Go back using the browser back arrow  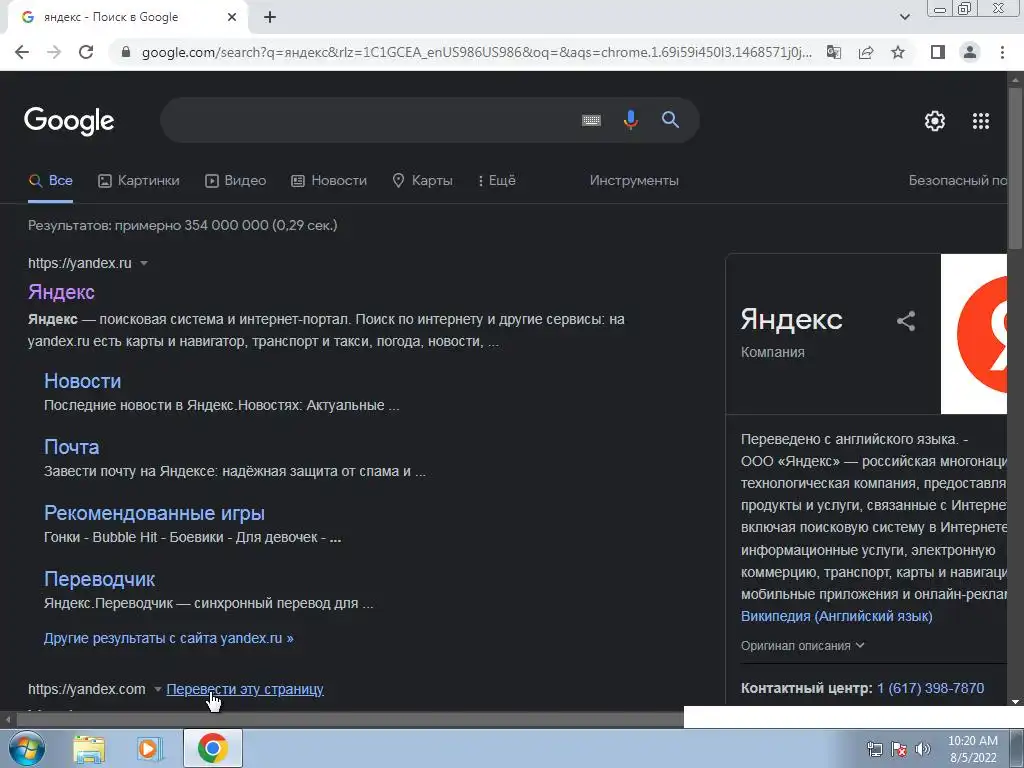(22, 52)
